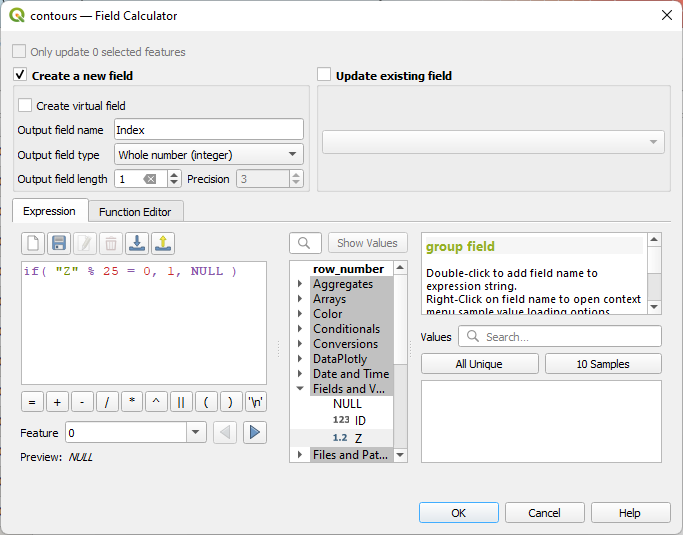Tick the Create virtual field checkbox
Viewport: 683px width, 535px height.
point(25,105)
